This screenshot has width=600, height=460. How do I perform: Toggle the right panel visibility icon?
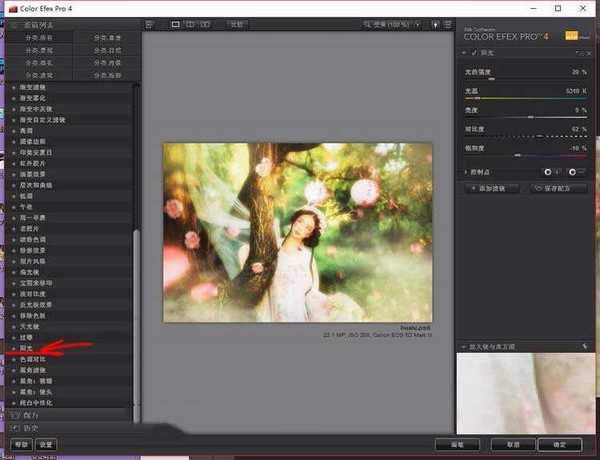pyautogui.click(x=446, y=24)
